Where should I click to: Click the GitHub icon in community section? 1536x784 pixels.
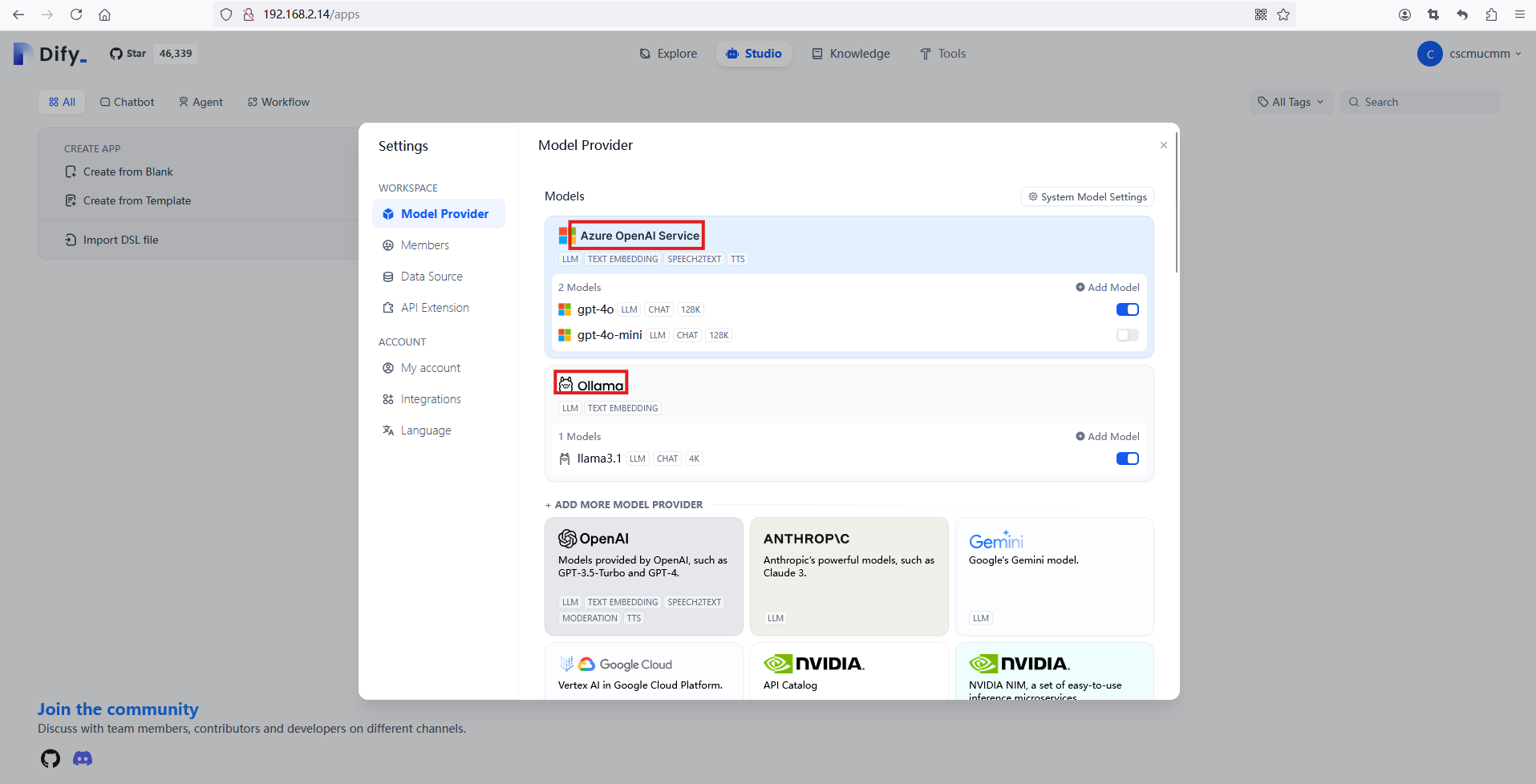pyautogui.click(x=51, y=758)
